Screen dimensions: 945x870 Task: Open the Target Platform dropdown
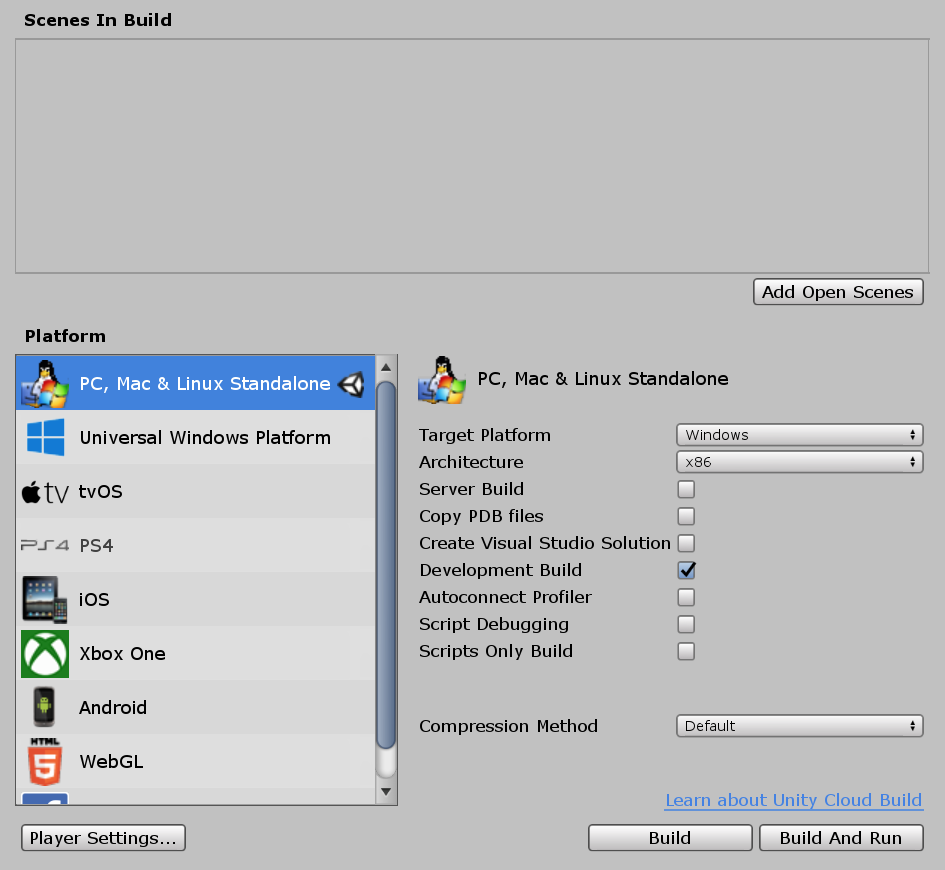point(799,435)
